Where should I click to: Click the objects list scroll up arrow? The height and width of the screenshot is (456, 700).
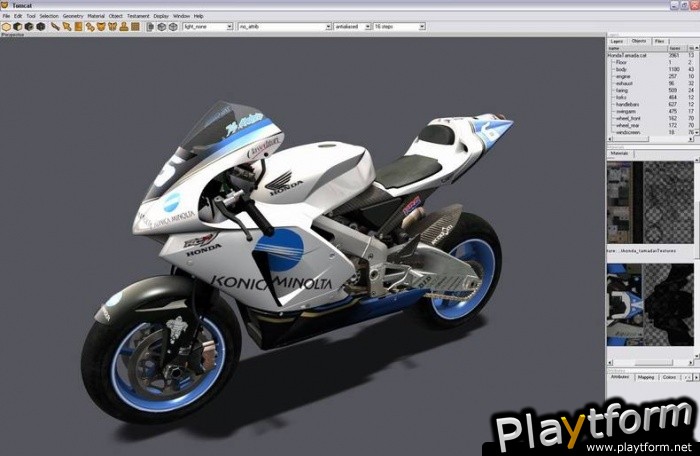coord(697,48)
